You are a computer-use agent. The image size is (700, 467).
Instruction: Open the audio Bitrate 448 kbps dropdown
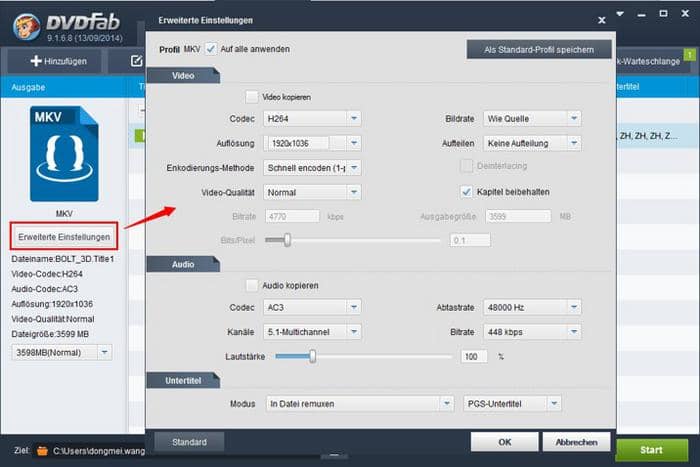(x=532, y=332)
